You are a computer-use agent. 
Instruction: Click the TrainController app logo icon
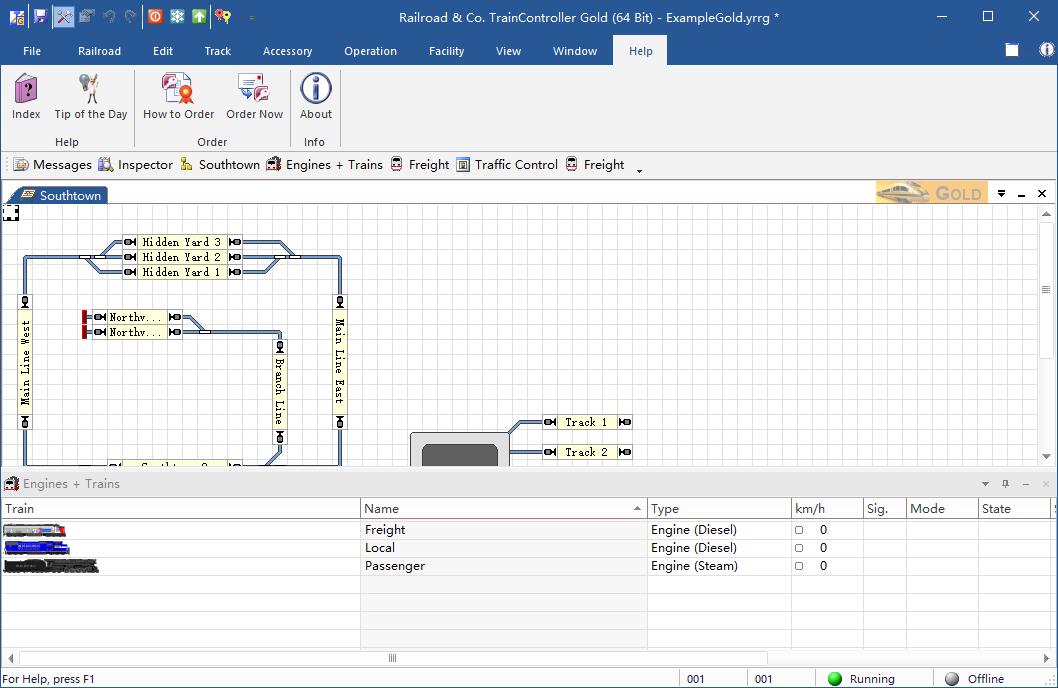tap(17, 16)
